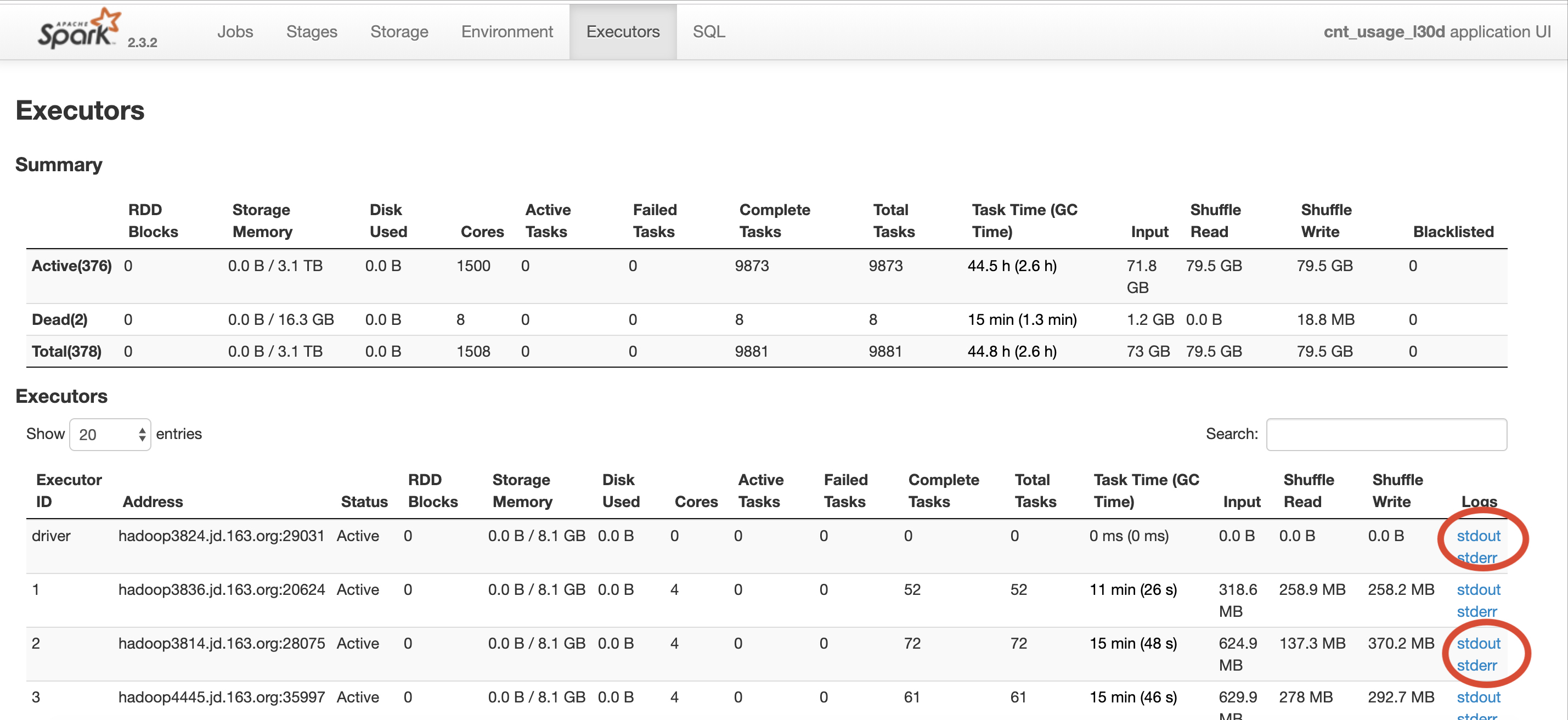1568x720 pixels.
Task: Sort executors table by Address
Action: click(153, 502)
